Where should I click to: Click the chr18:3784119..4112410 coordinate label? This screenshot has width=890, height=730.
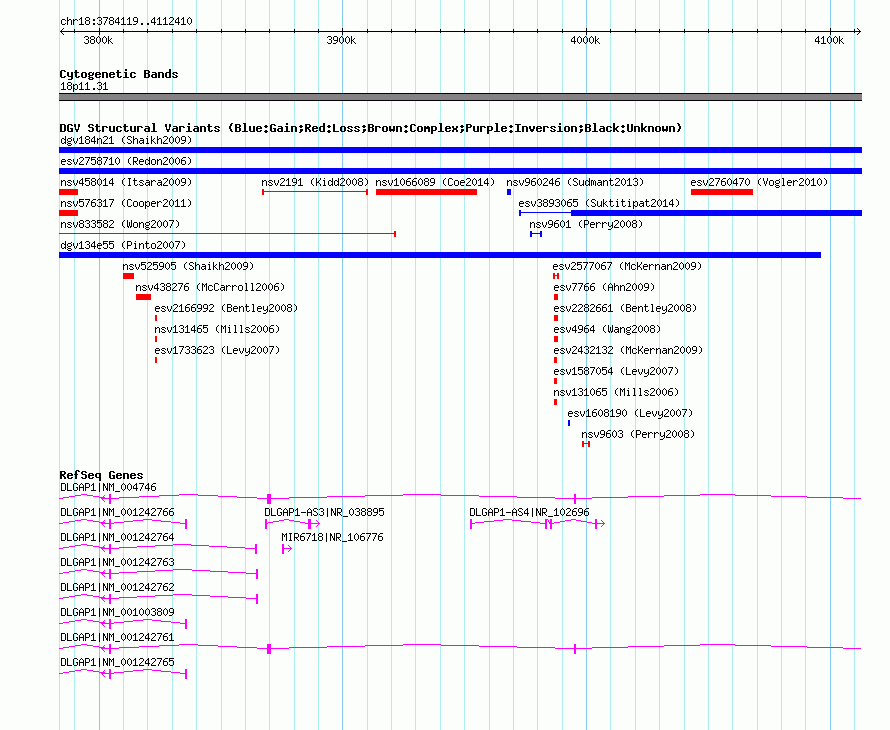pyautogui.click(x=126, y=21)
